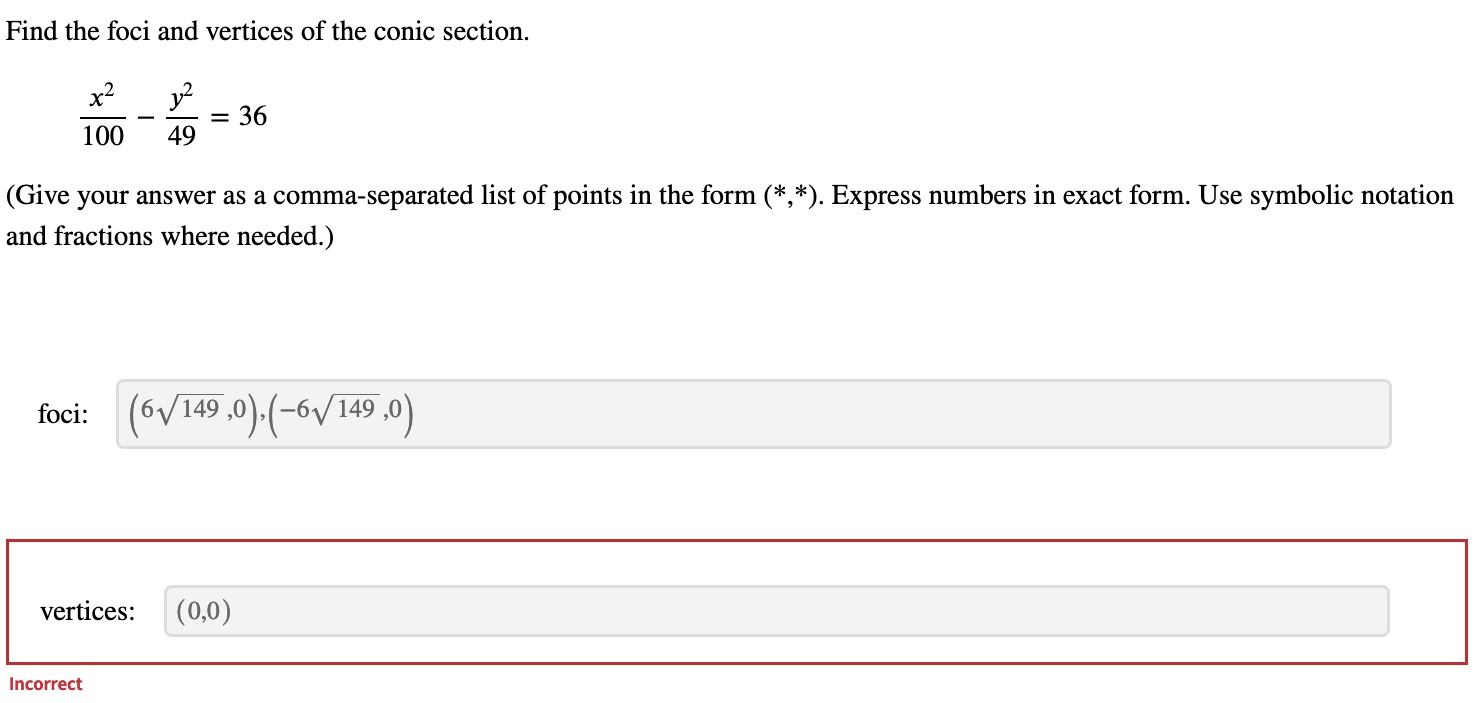
Task: Click the vertices: field label
Action: [x=88, y=611]
